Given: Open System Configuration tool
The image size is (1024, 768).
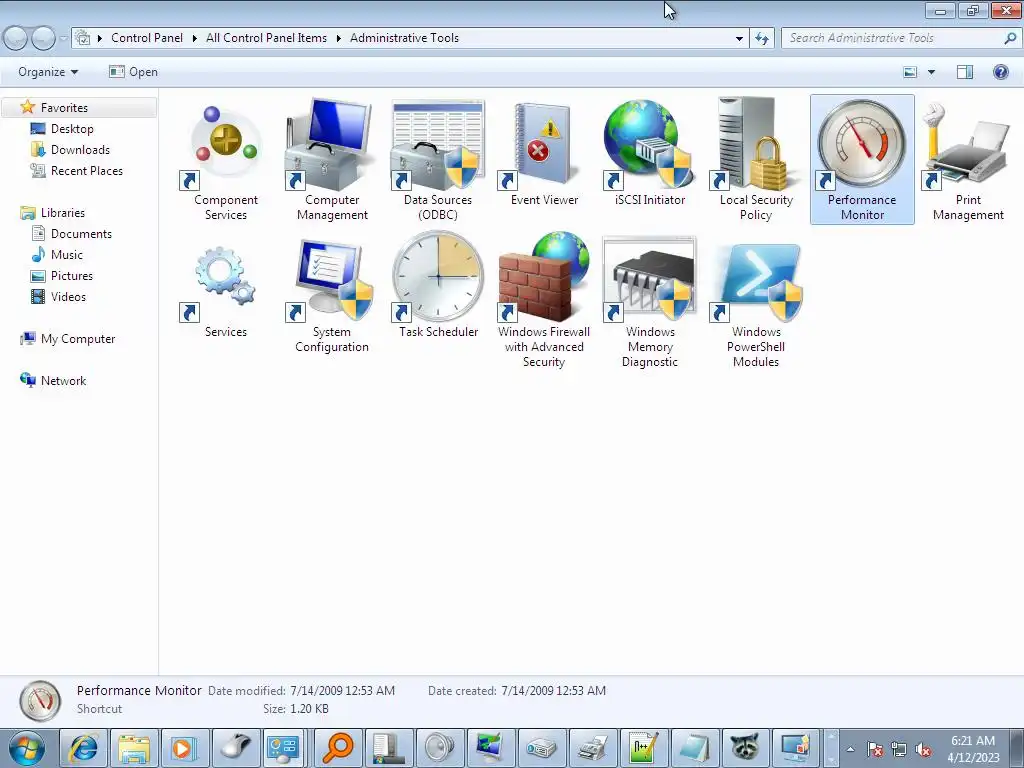Looking at the screenshot, I should tap(332, 294).
